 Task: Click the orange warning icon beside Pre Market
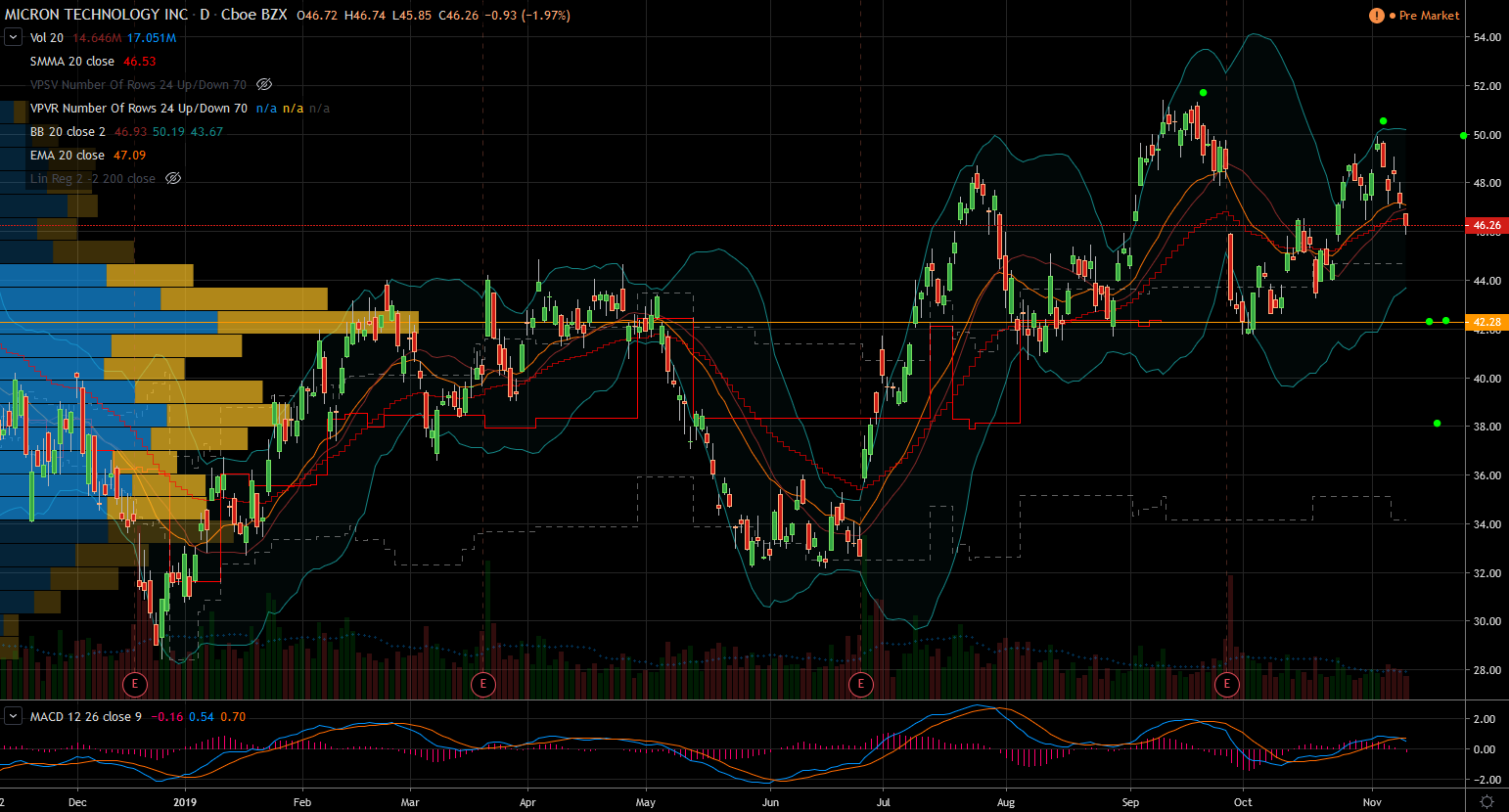[x=1377, y=16]
